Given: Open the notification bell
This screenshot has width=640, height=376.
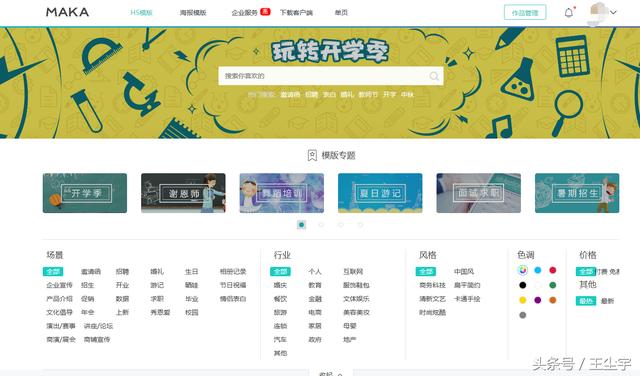Looking at the screenshot, I should pyautogui.click(x=569, y=13).
